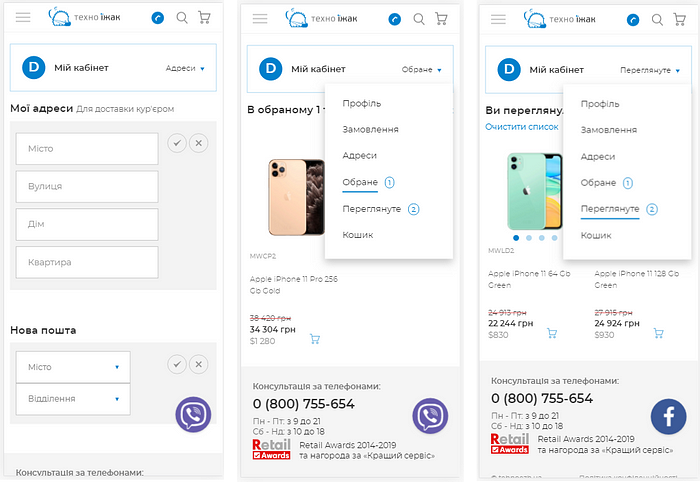This screenshot has height=482, width=700.
Task: Tap the search magnifier in the middle screen
Action: coord(419,19)
